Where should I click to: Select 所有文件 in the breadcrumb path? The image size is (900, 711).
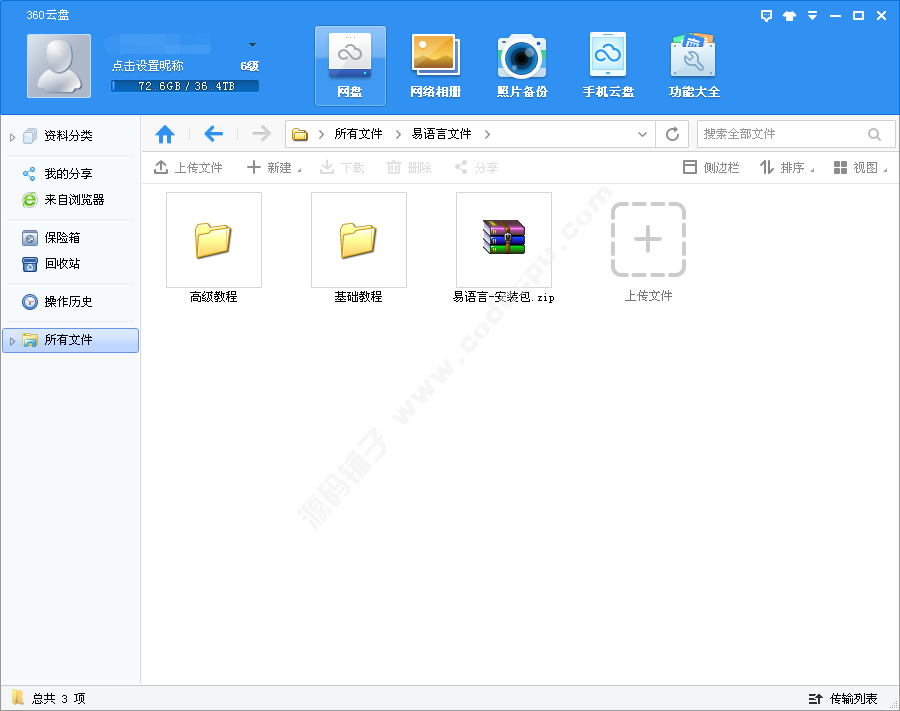coord(358,134)
